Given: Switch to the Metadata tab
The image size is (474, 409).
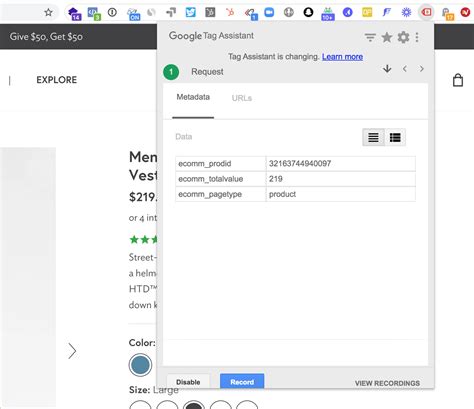Looking at the screenshot, I should coord(193,97).
